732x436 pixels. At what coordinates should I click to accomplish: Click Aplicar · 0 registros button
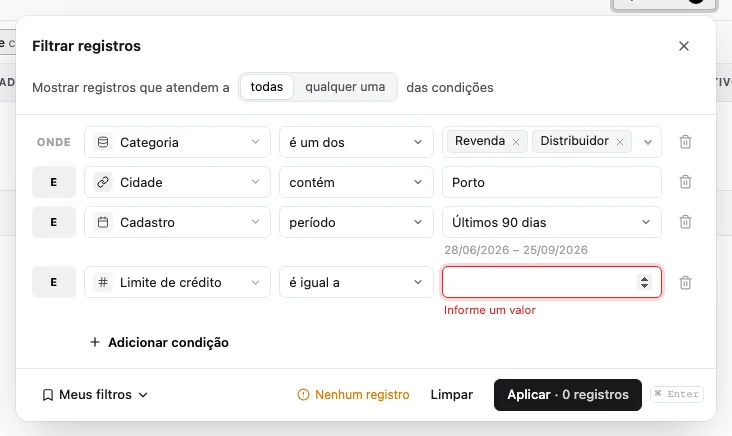(568, 395)
